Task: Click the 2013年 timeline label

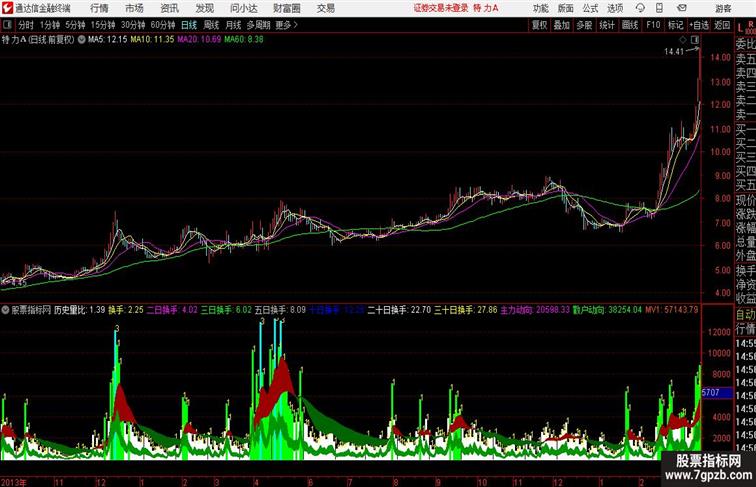Action: tap(14, 482)
